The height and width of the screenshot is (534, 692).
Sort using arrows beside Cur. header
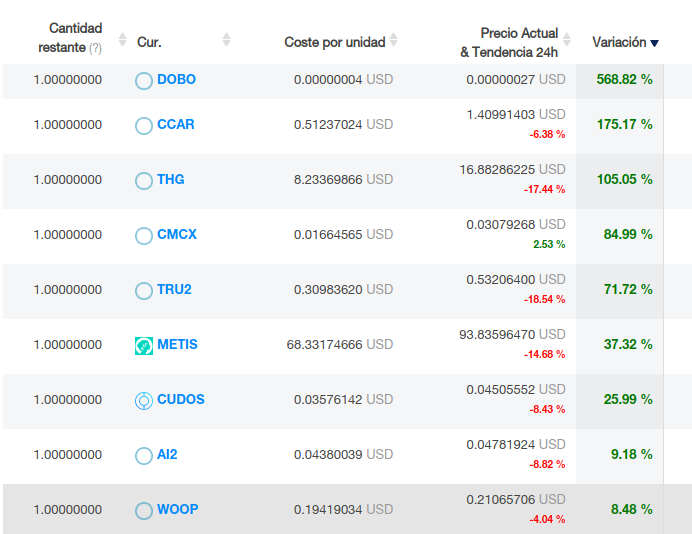[226, 40]
